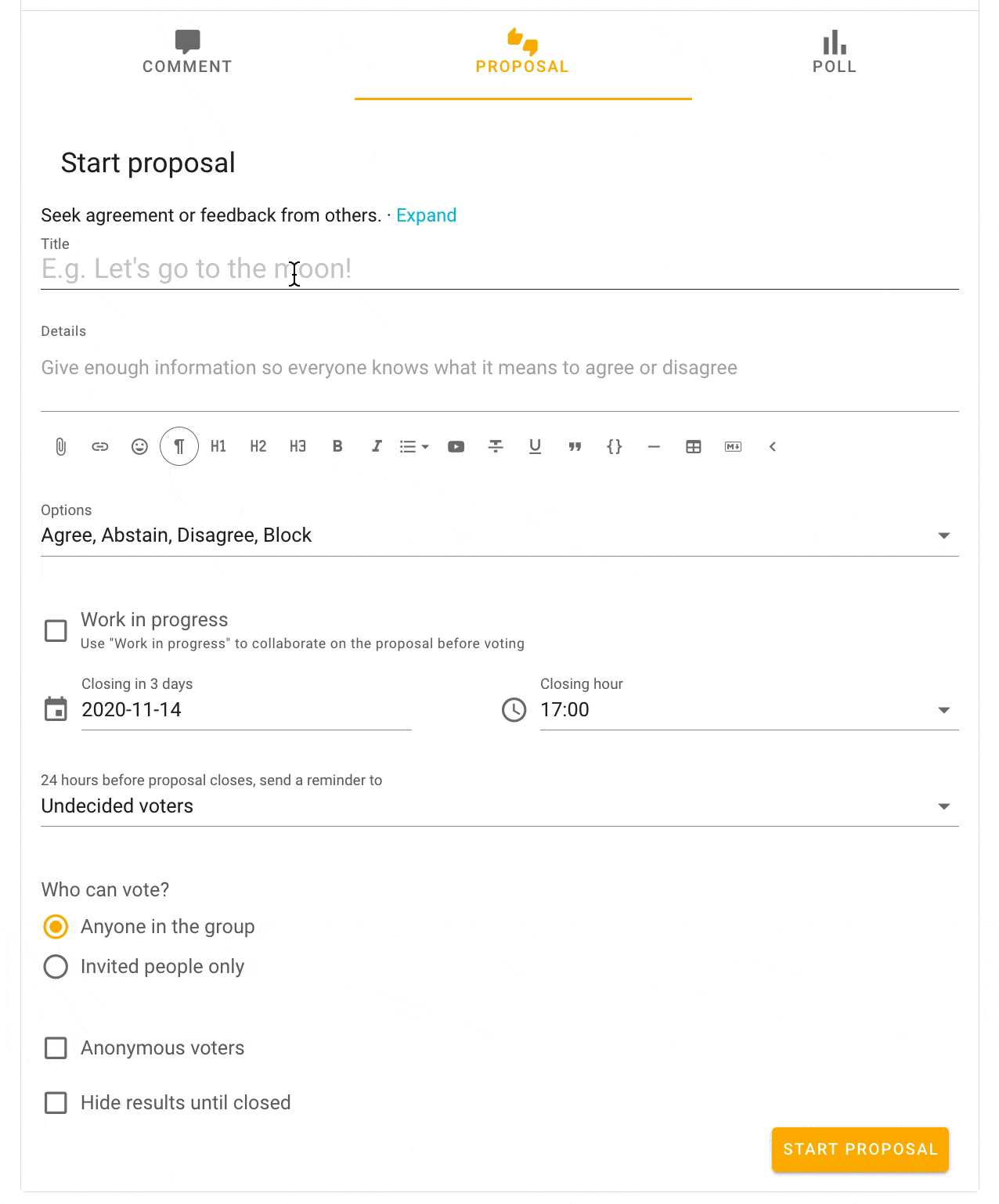Screen dimensions: 999x1204
Task: Click the Expand link
Action: coord(426,215)
